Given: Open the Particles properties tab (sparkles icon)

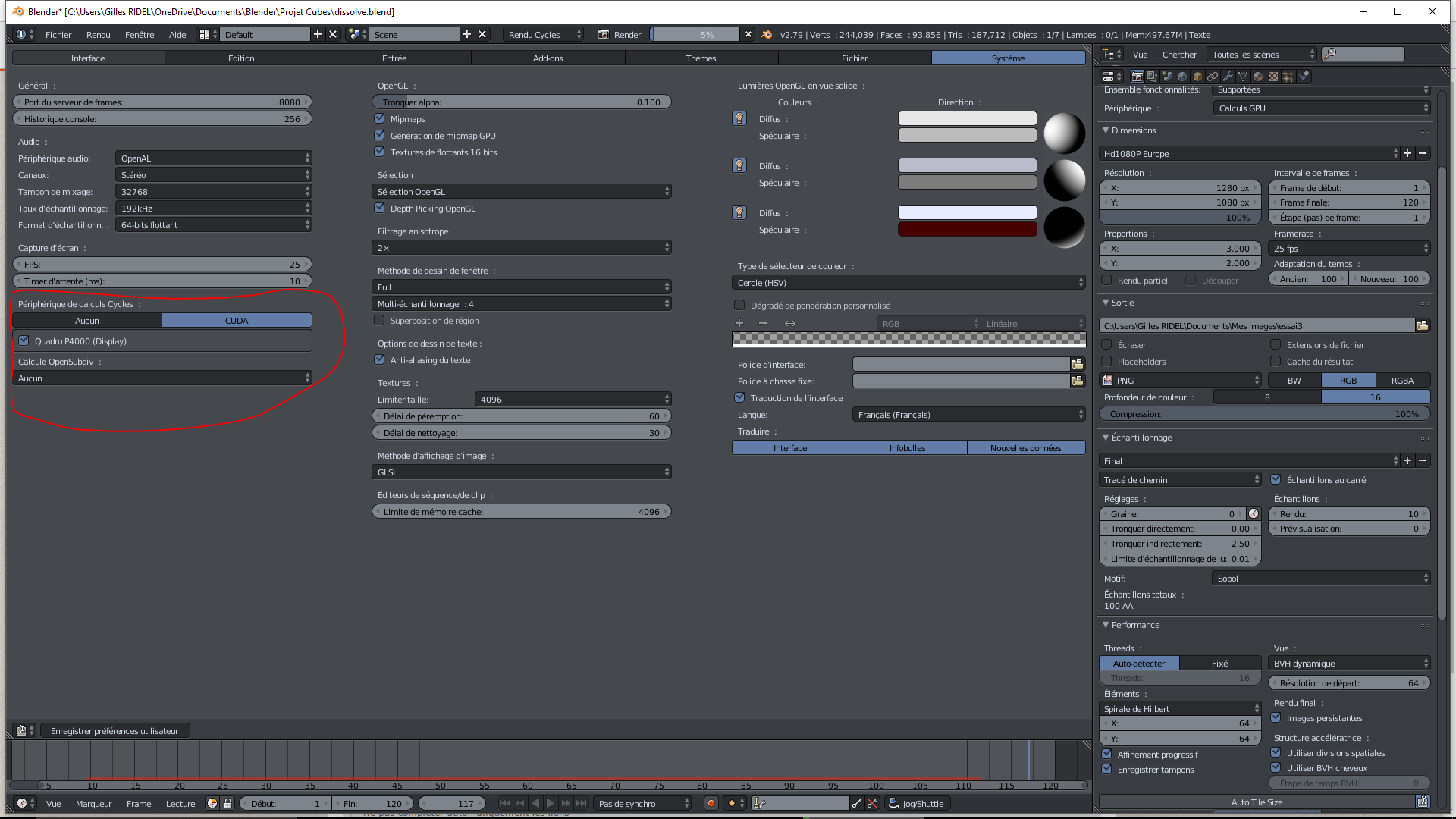Looking at the screenshot, I should pos(1288,77).
